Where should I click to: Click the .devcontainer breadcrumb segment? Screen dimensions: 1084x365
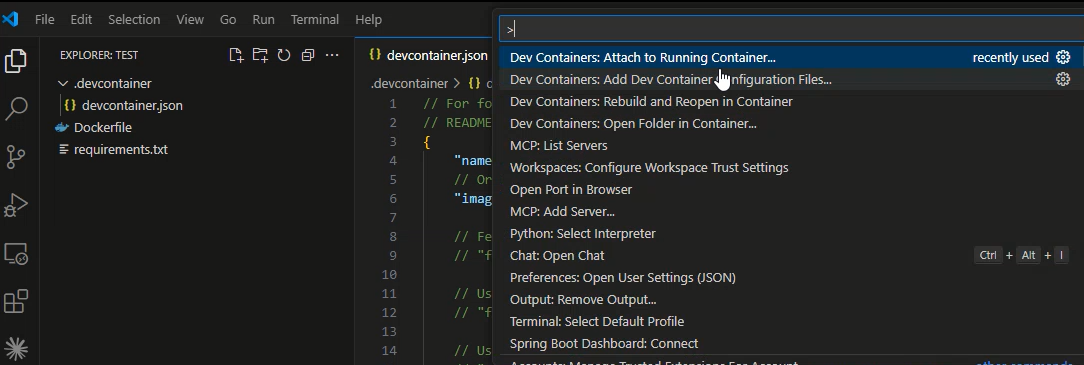coord(409,84)
